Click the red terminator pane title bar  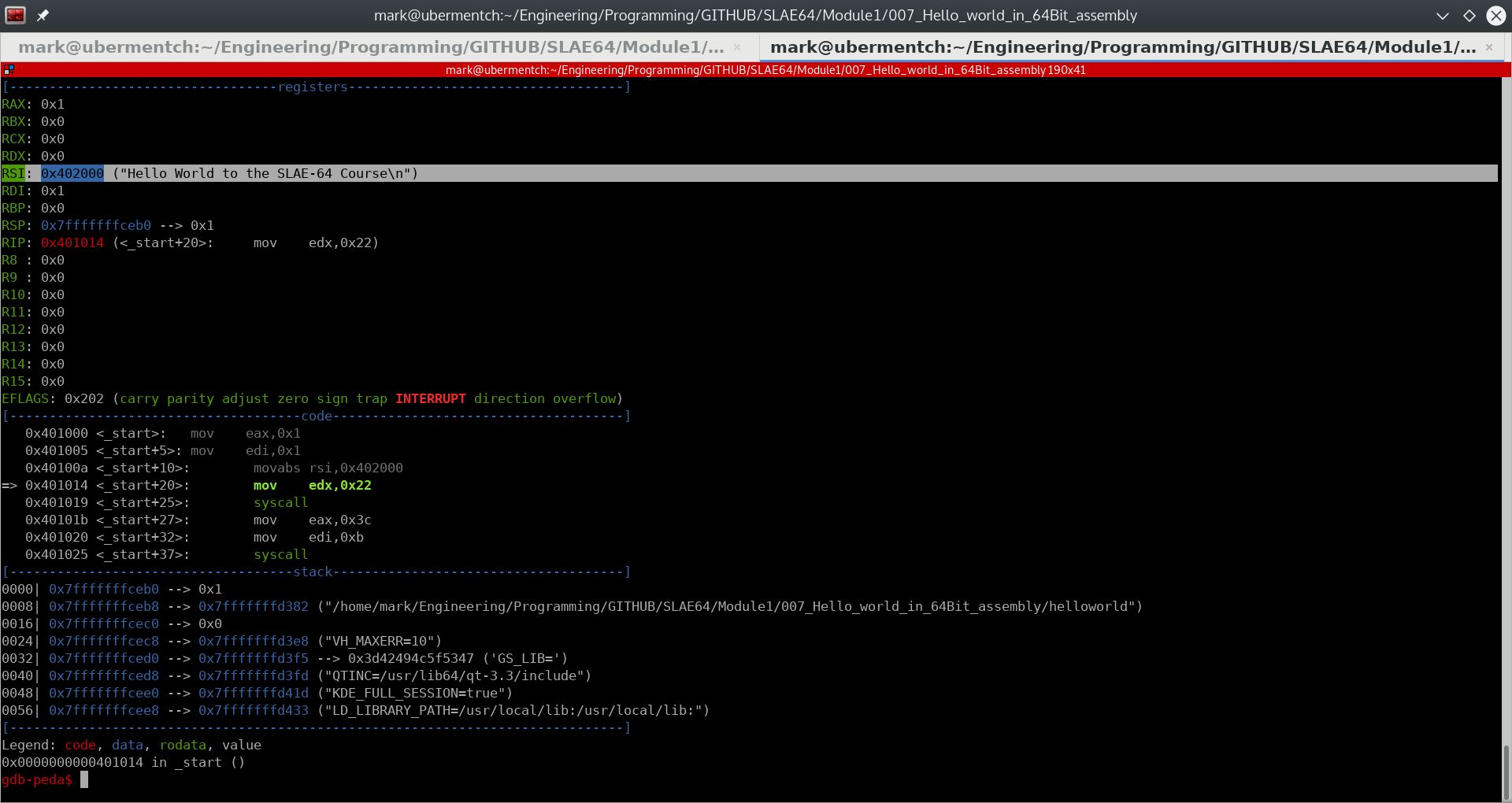click(x=765, y=70)
